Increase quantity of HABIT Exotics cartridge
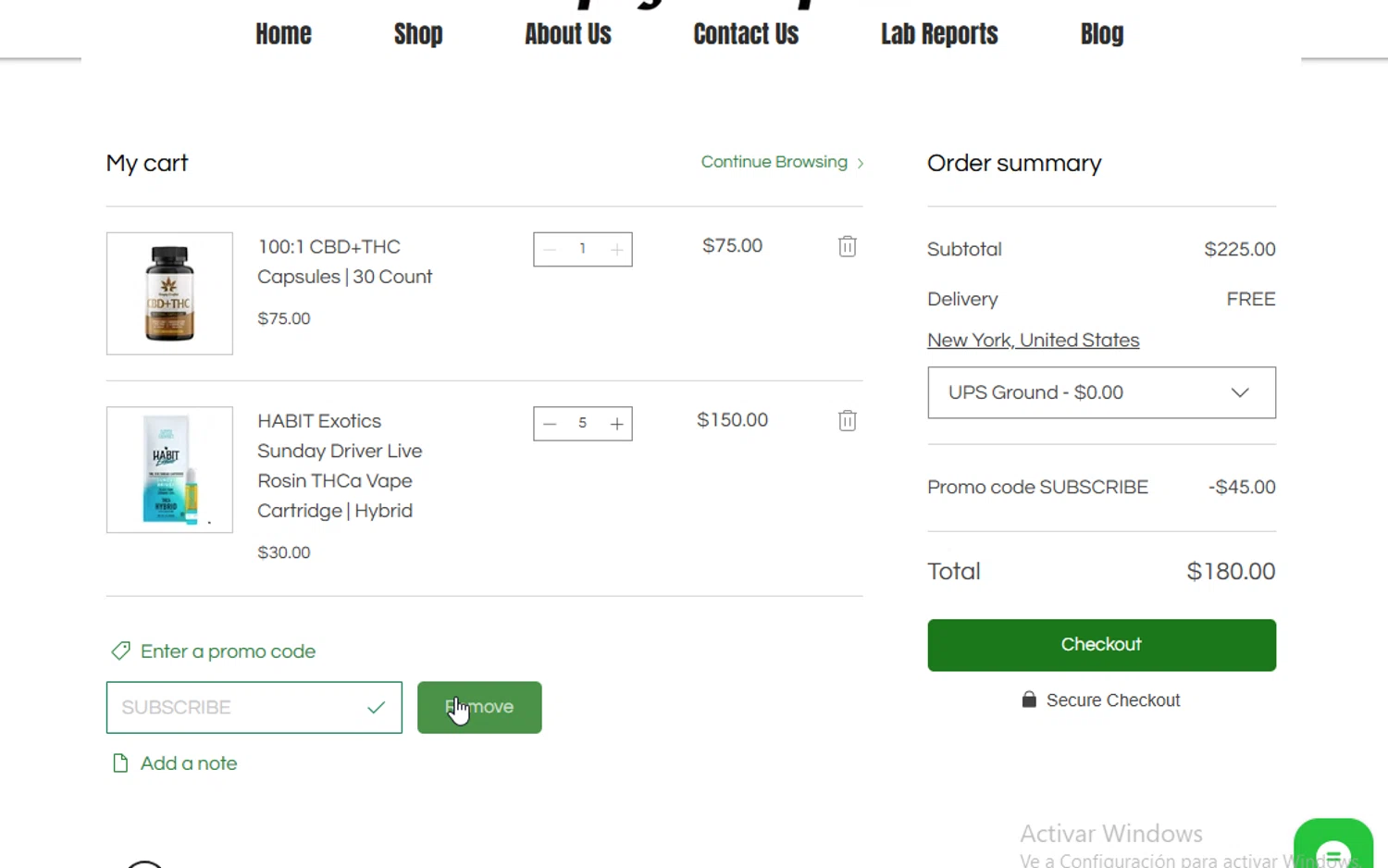1388x868 pixels. pos(616,424)
